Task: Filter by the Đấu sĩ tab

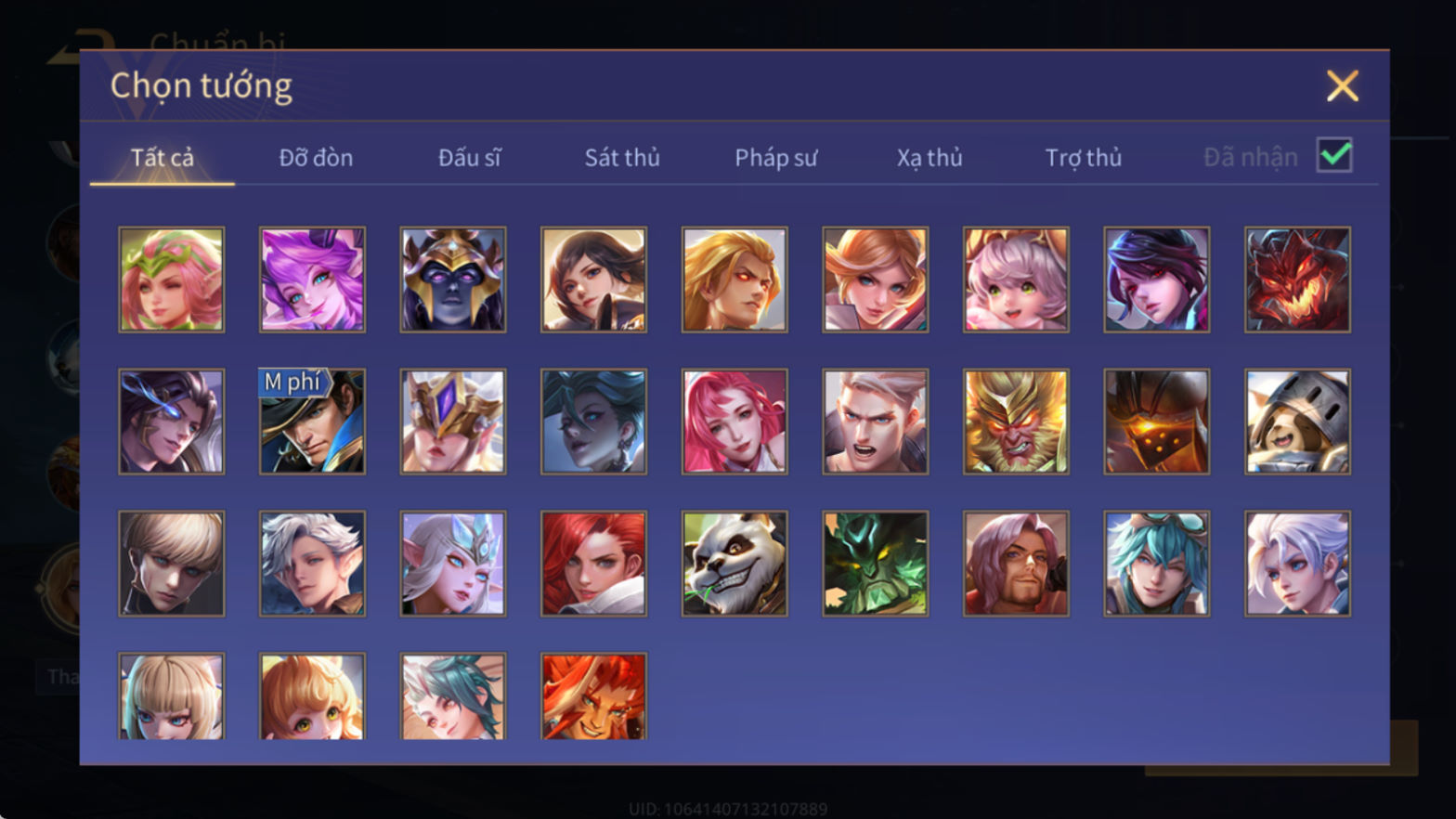Action: tap(469, 157)
